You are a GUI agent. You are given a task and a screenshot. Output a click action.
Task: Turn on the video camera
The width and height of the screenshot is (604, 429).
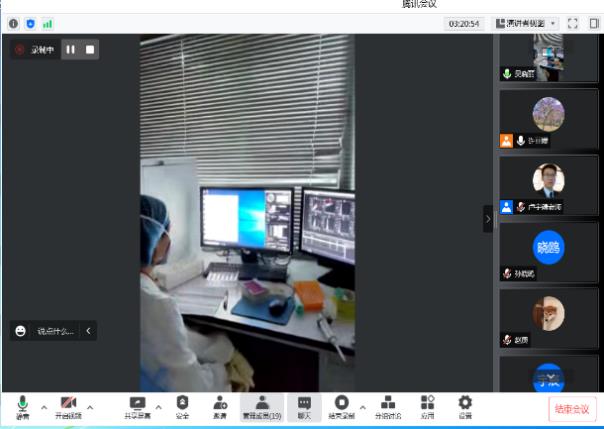68,405
